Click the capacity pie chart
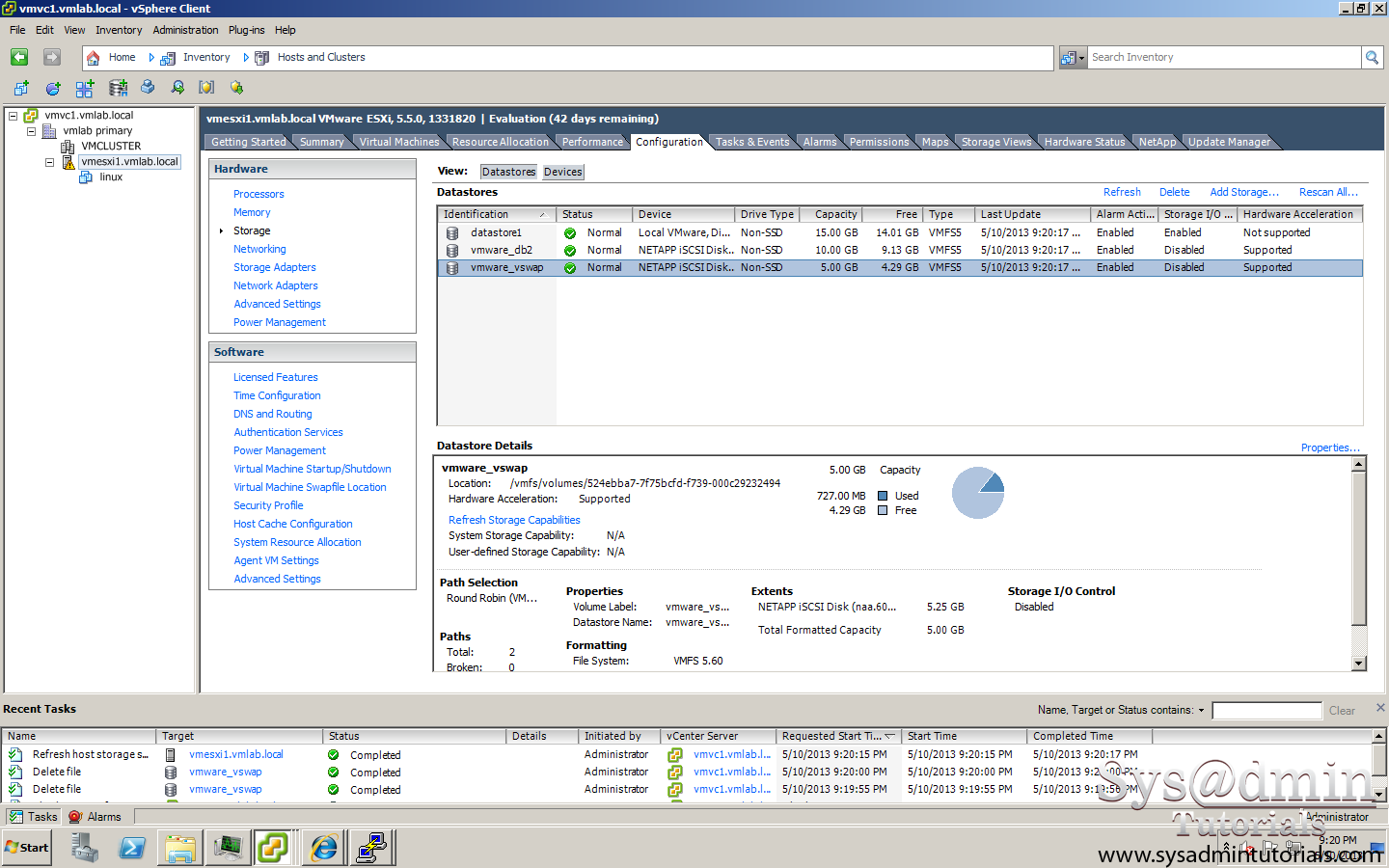 click(978, 493)
